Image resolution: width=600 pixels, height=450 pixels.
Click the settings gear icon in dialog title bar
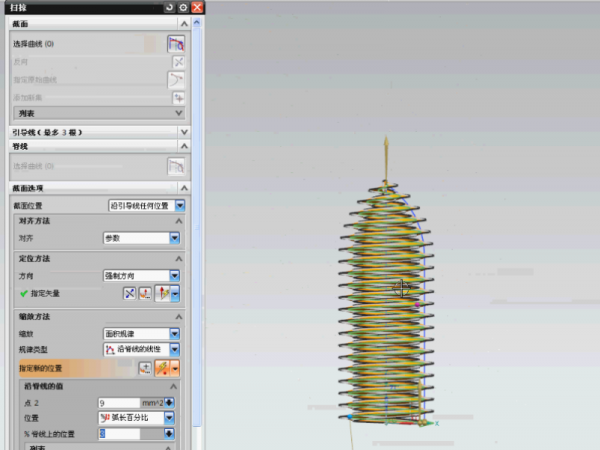pyautogui.click(x=183, y=7)
